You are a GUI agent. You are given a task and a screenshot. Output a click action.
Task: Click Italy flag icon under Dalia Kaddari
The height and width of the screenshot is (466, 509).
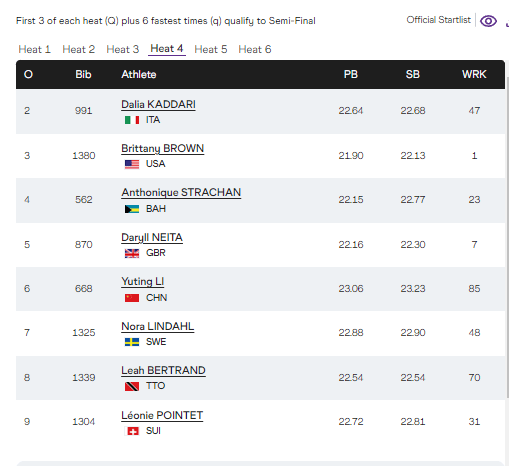132,120
